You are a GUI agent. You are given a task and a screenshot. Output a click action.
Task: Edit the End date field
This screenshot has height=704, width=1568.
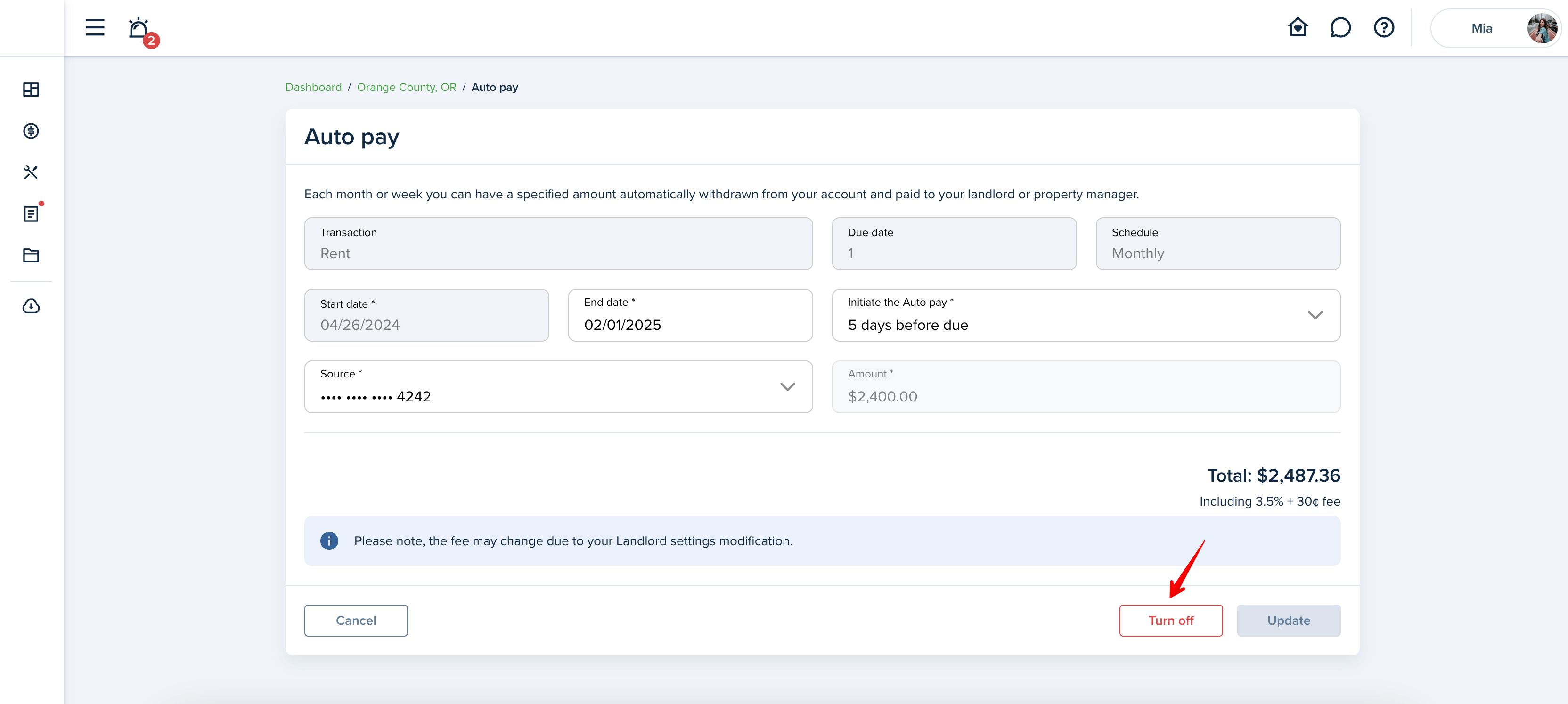tap(690, 315)
